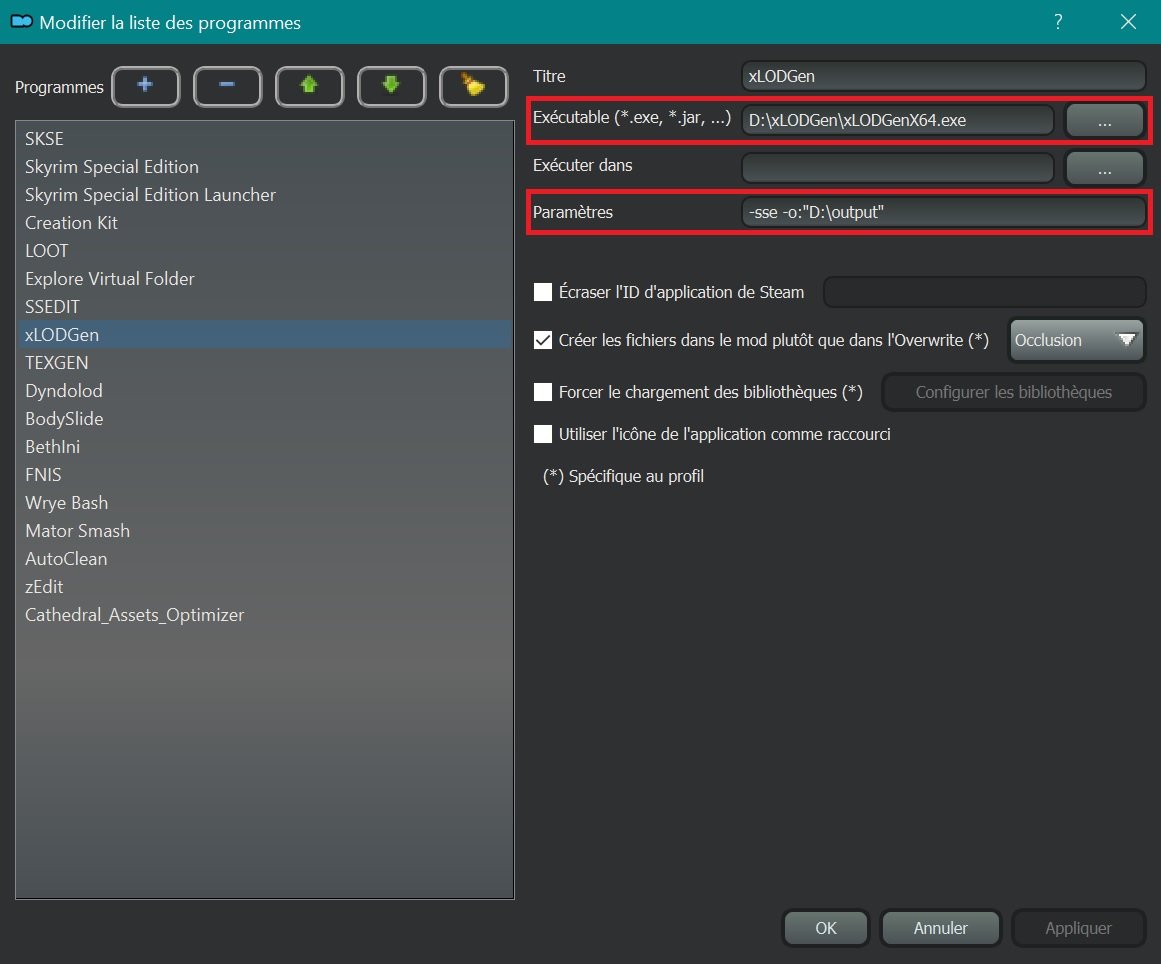This screenshot has height=964, width=1161.
Task: Toggle 'Forcer le chargement des bibliothèques' checkbox
Action: (x=543, y=392)
